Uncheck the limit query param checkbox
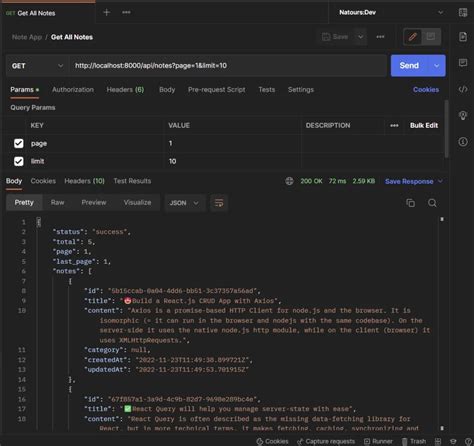This screenshot has width=474, height=446. (x=19, y=161)
